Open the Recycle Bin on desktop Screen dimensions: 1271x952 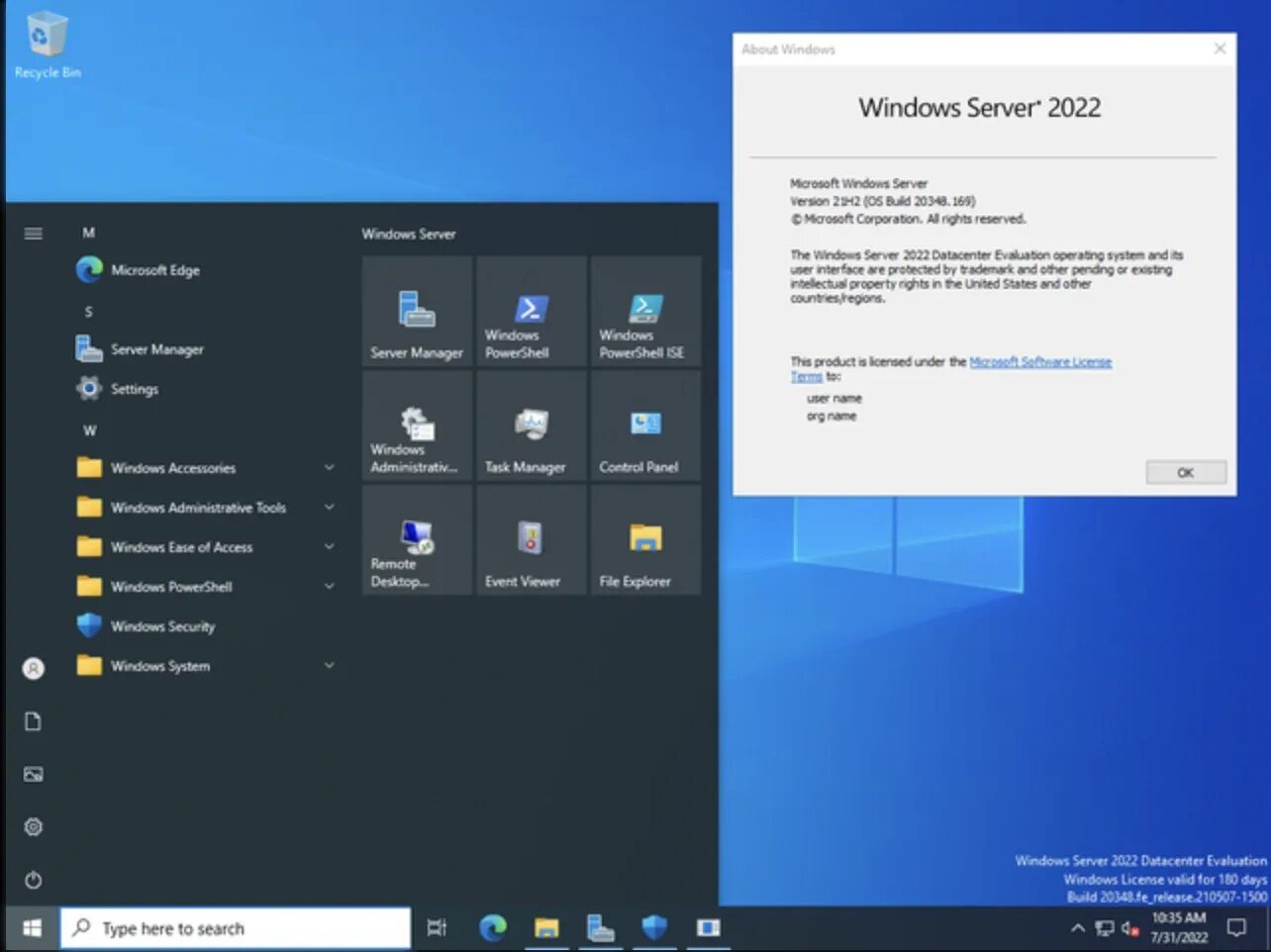point(46,46)
